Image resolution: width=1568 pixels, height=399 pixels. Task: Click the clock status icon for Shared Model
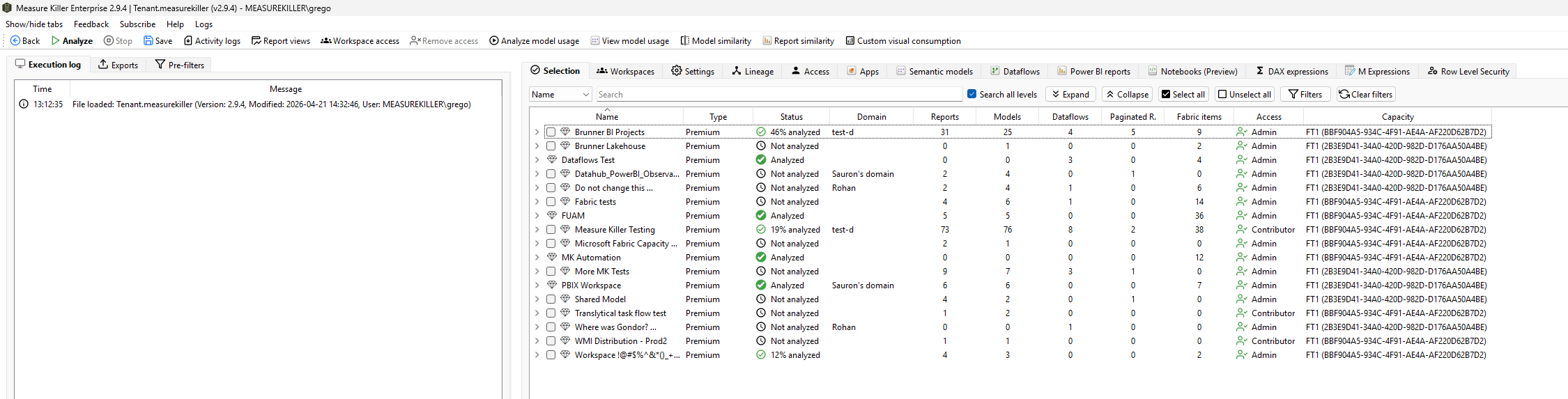tap(761, 299)
